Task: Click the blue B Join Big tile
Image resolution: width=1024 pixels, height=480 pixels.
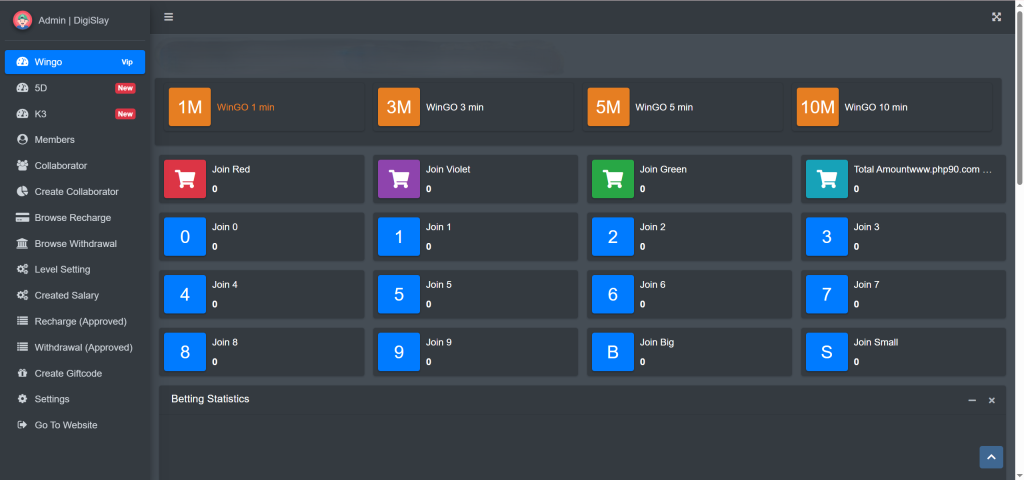Action: pos(613,352)
